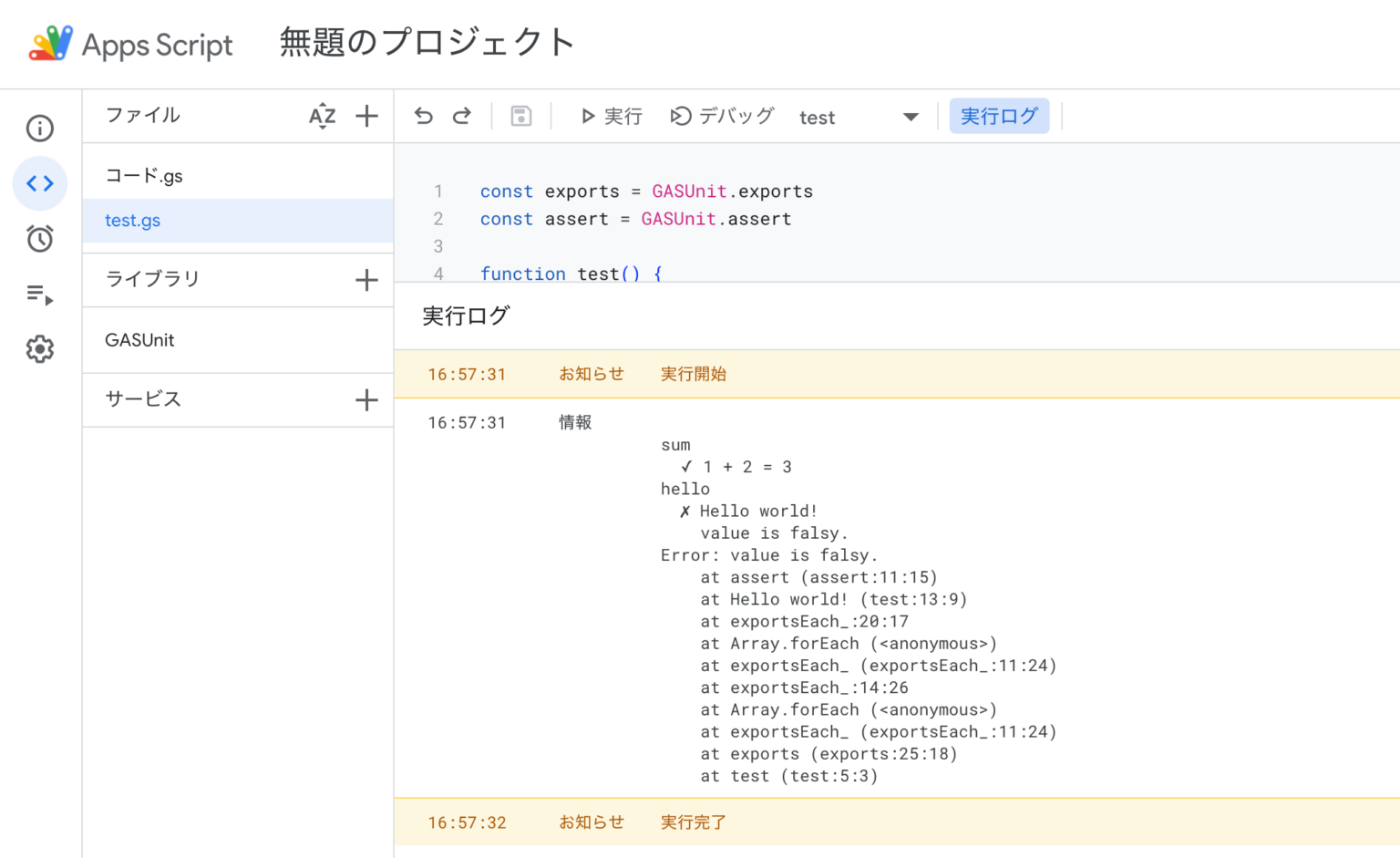Select the test.gs file

[x=132, y=221]
